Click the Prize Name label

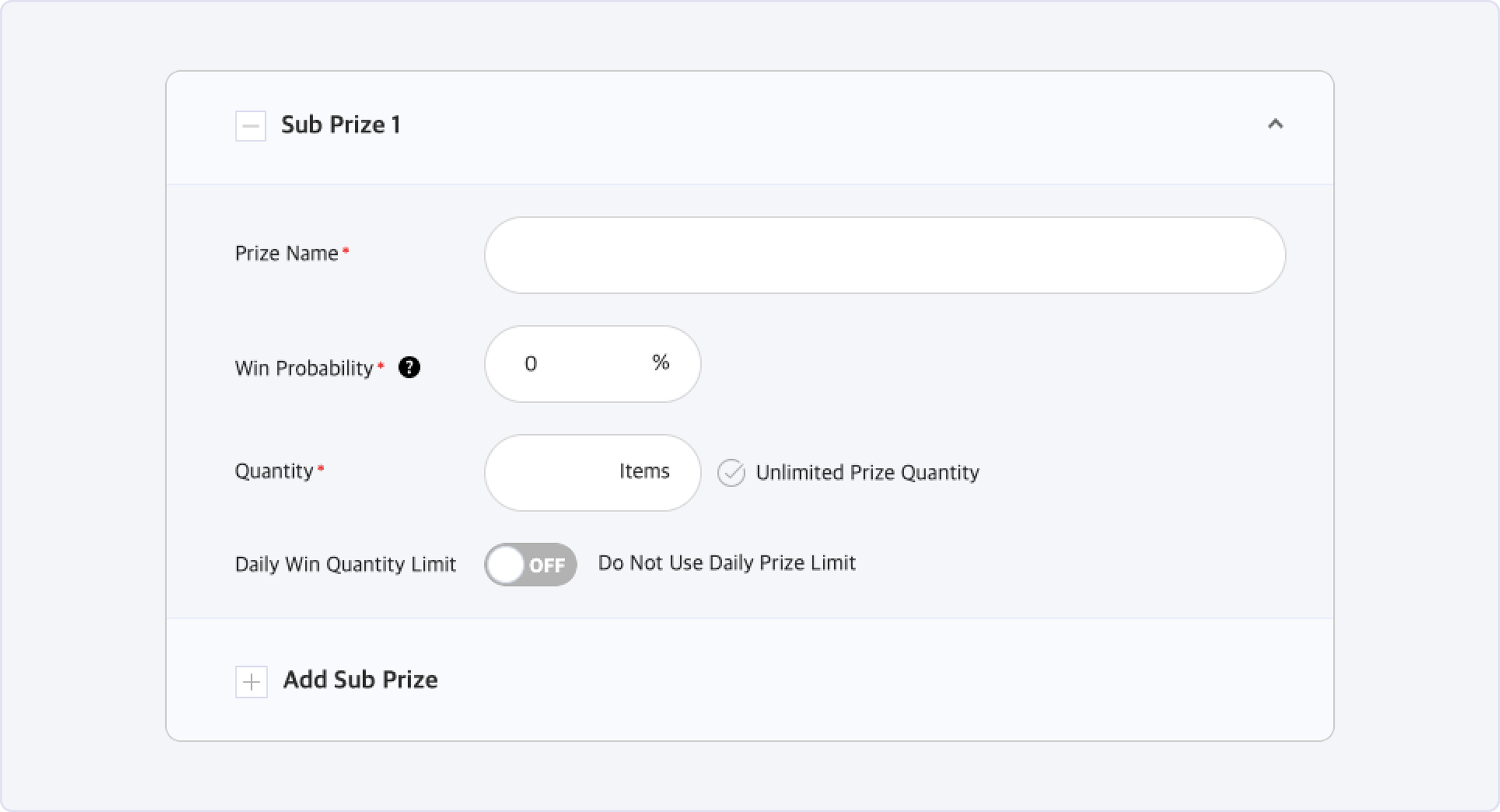286,254
